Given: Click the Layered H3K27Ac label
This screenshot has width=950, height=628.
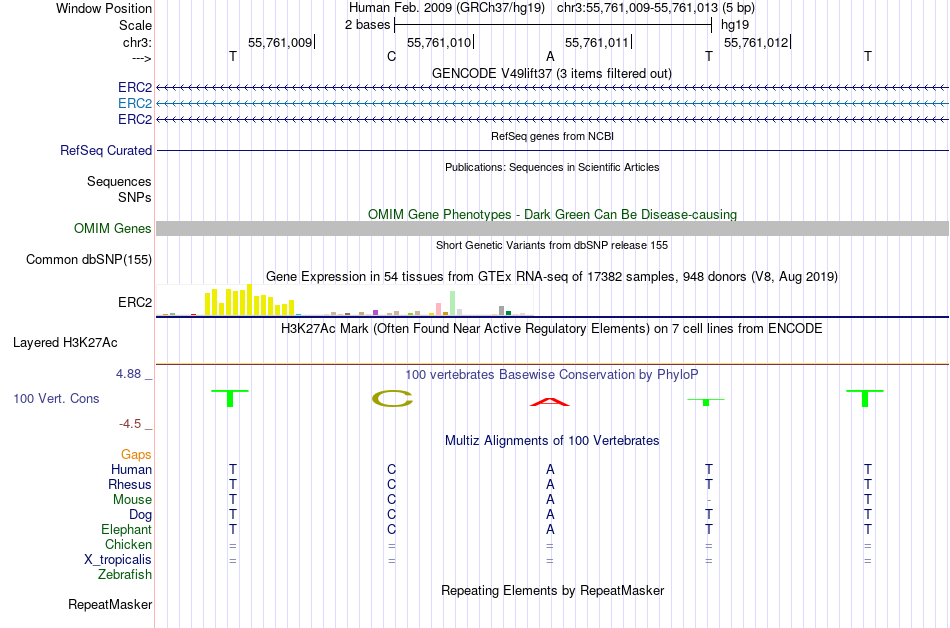Looking at the screenshot, I should click(x=65, y=343).
